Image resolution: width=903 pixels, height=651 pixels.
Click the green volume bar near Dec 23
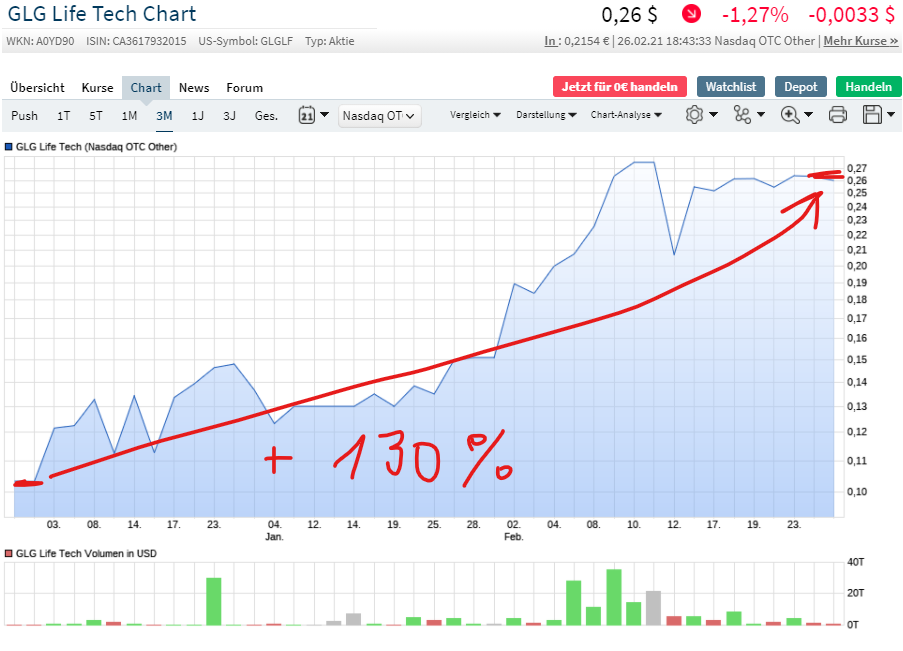coord(214,601)
